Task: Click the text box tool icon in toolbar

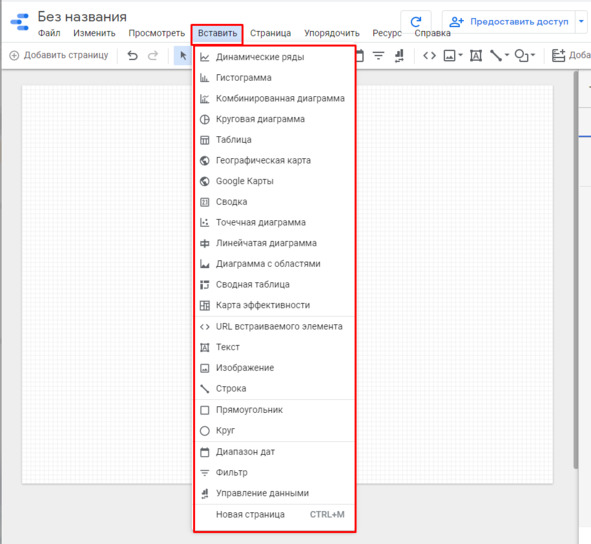Action: tap(476, 56)
